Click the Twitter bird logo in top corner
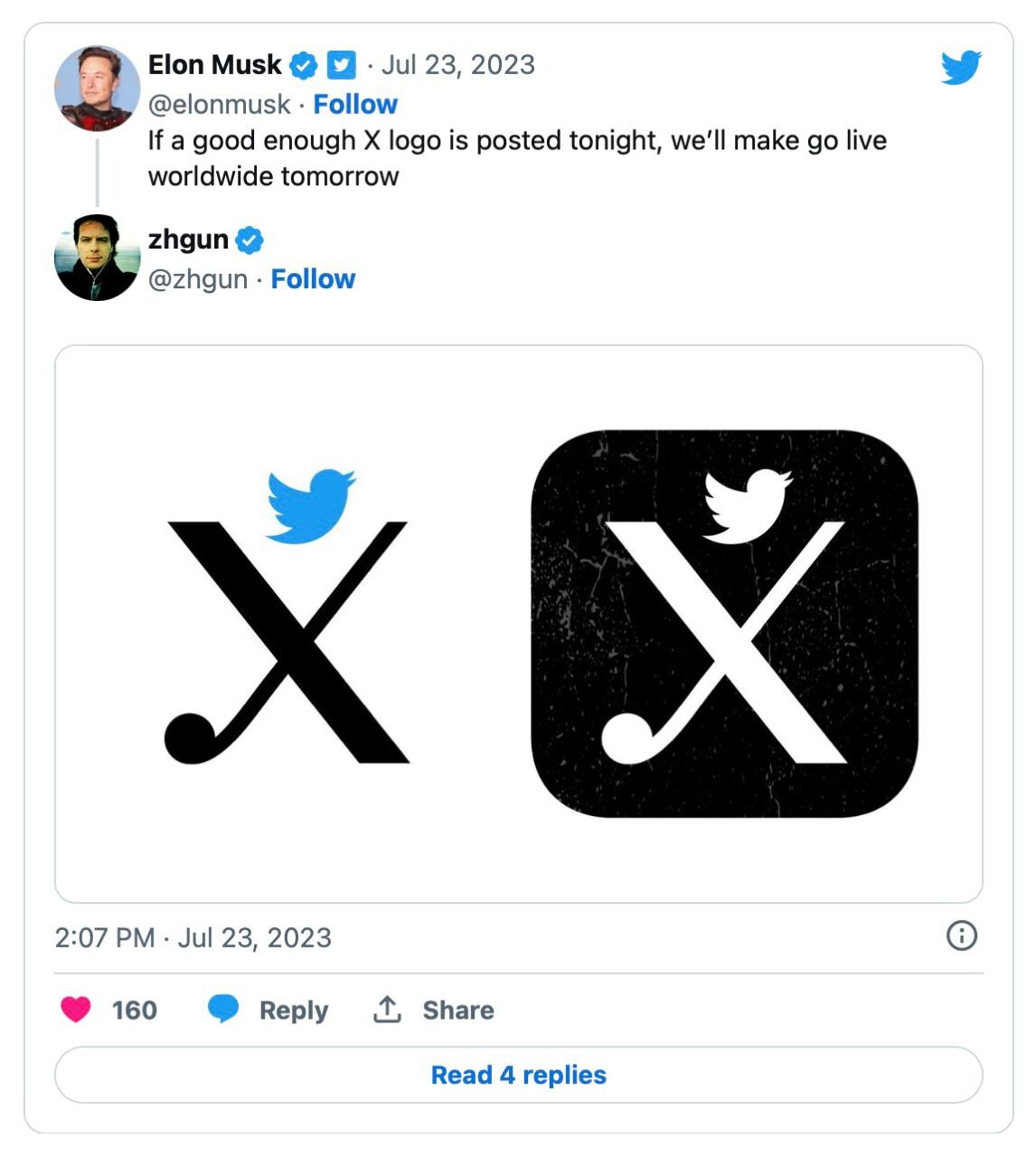The height and width of the screenshot is (1157, 1036). click(x=960, y=68)
